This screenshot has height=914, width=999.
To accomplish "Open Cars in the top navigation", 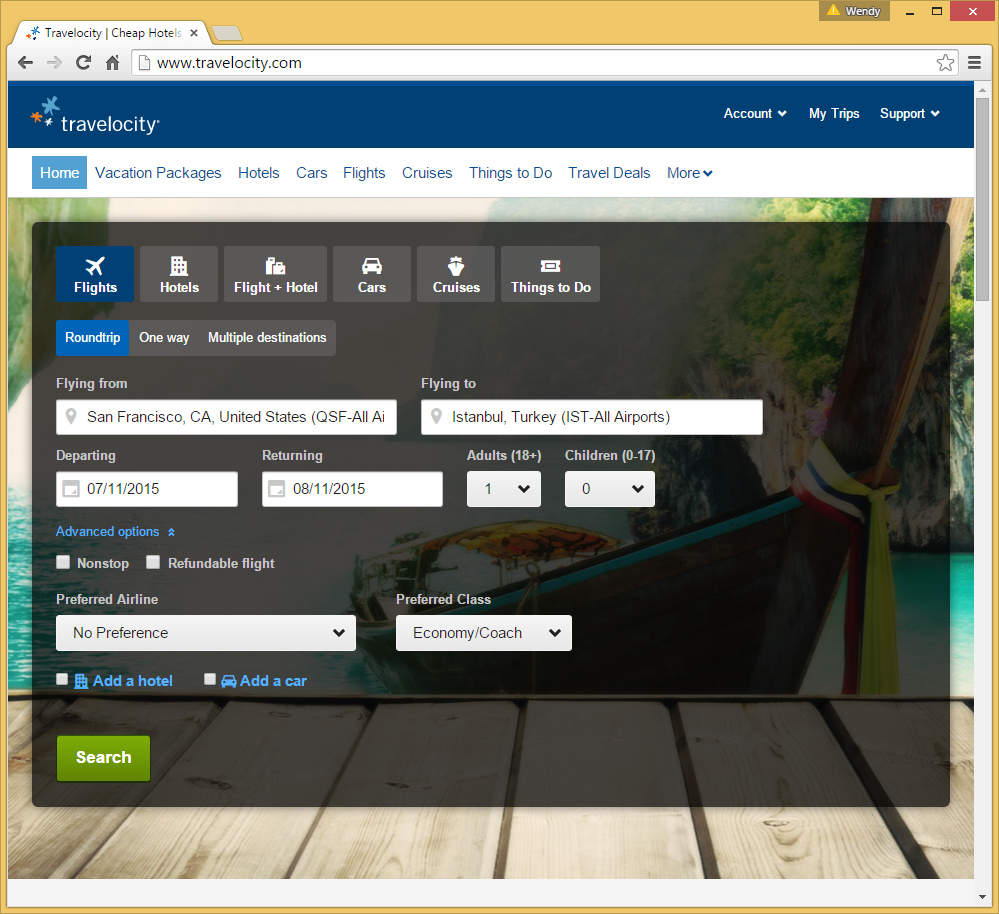I will (312, 173).
